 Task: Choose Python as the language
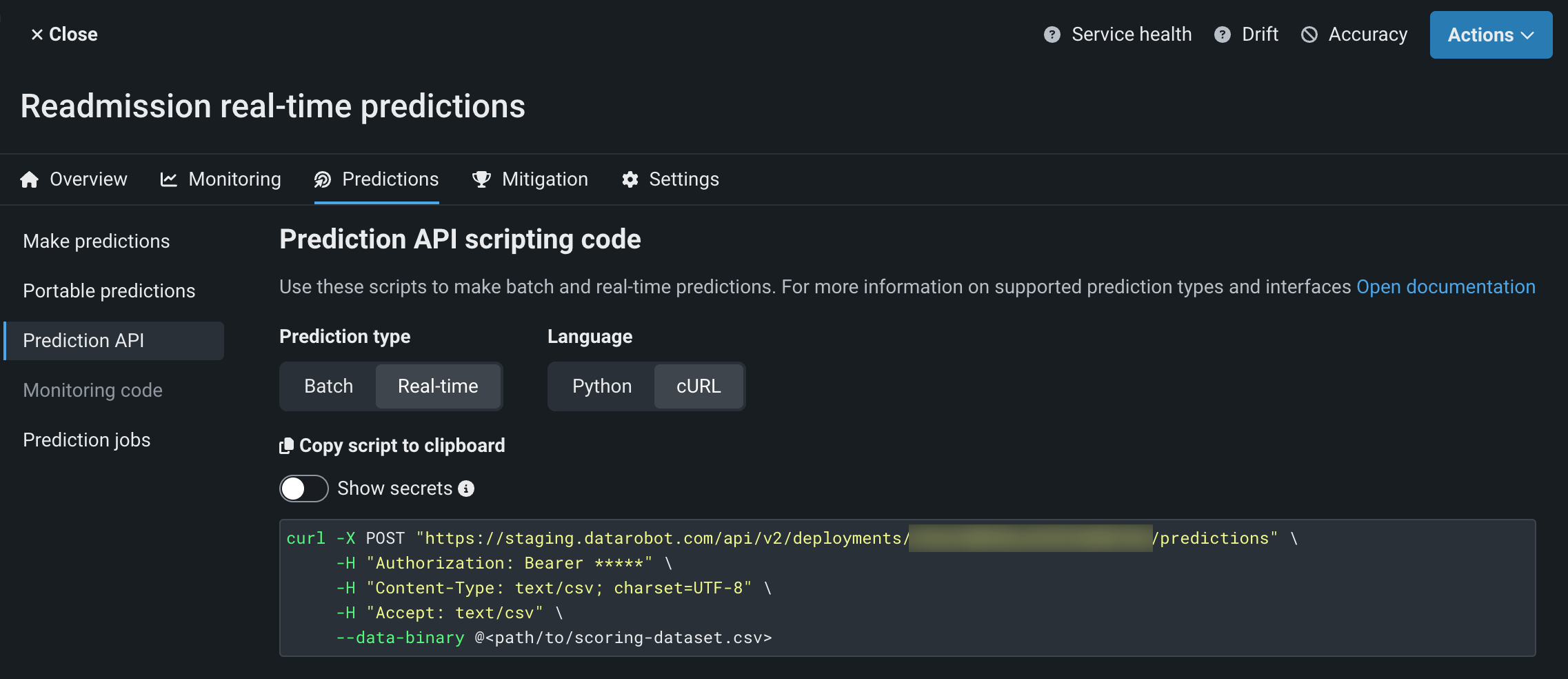(x=601, y=386)
